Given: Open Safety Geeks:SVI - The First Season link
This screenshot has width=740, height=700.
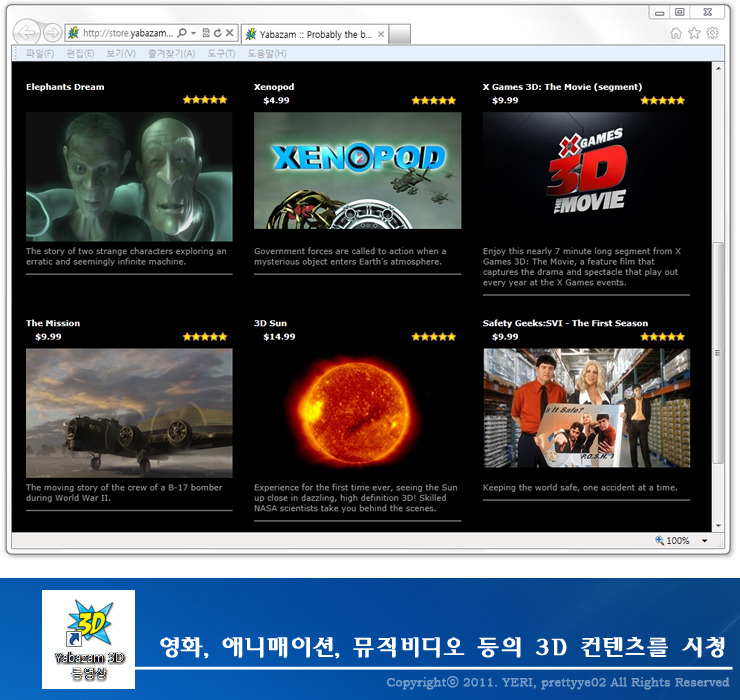Looking at the screenshot, I should (565, 323).
